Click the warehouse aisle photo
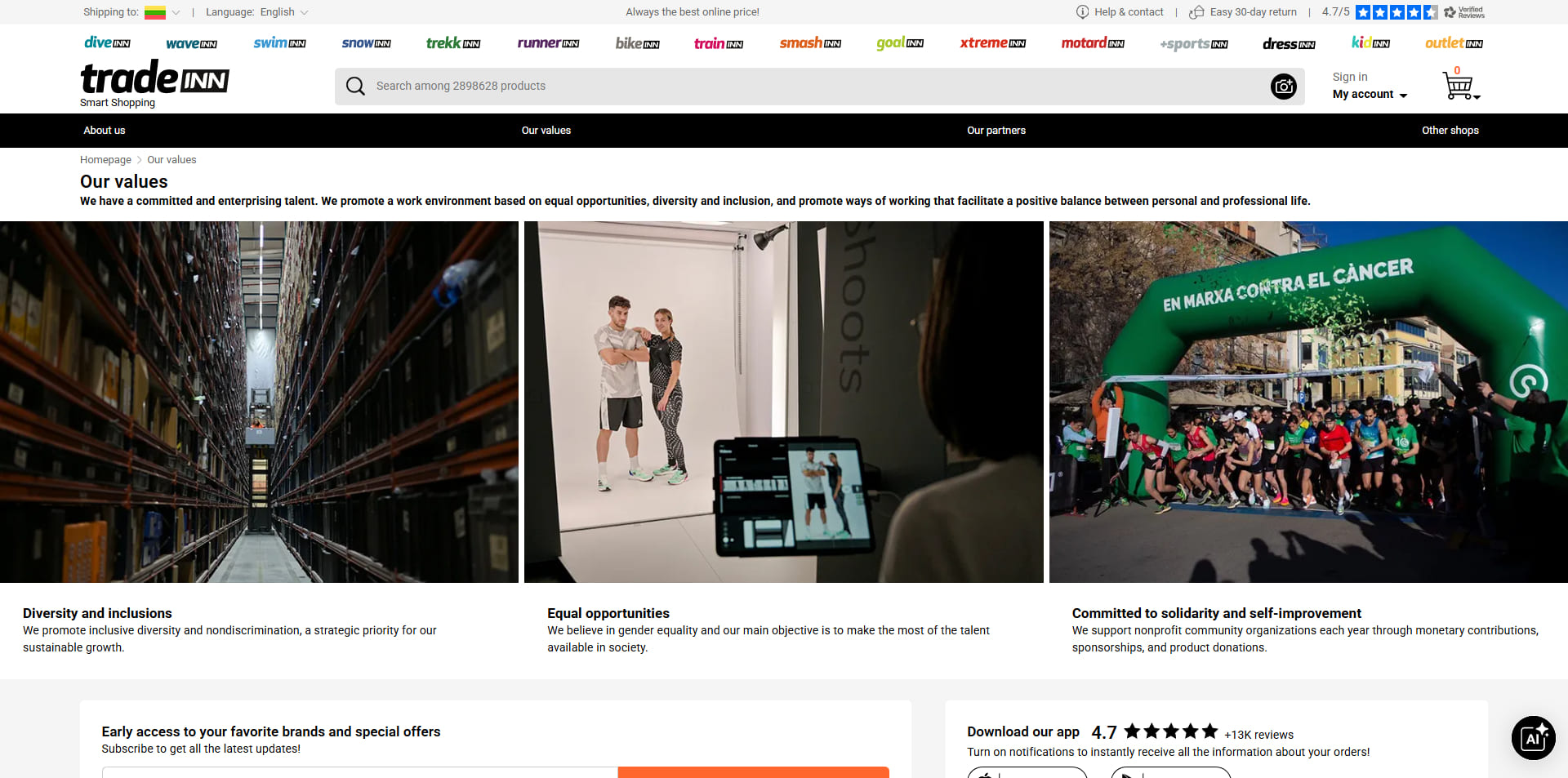The image size is (1568, 778). click(259, 402)
